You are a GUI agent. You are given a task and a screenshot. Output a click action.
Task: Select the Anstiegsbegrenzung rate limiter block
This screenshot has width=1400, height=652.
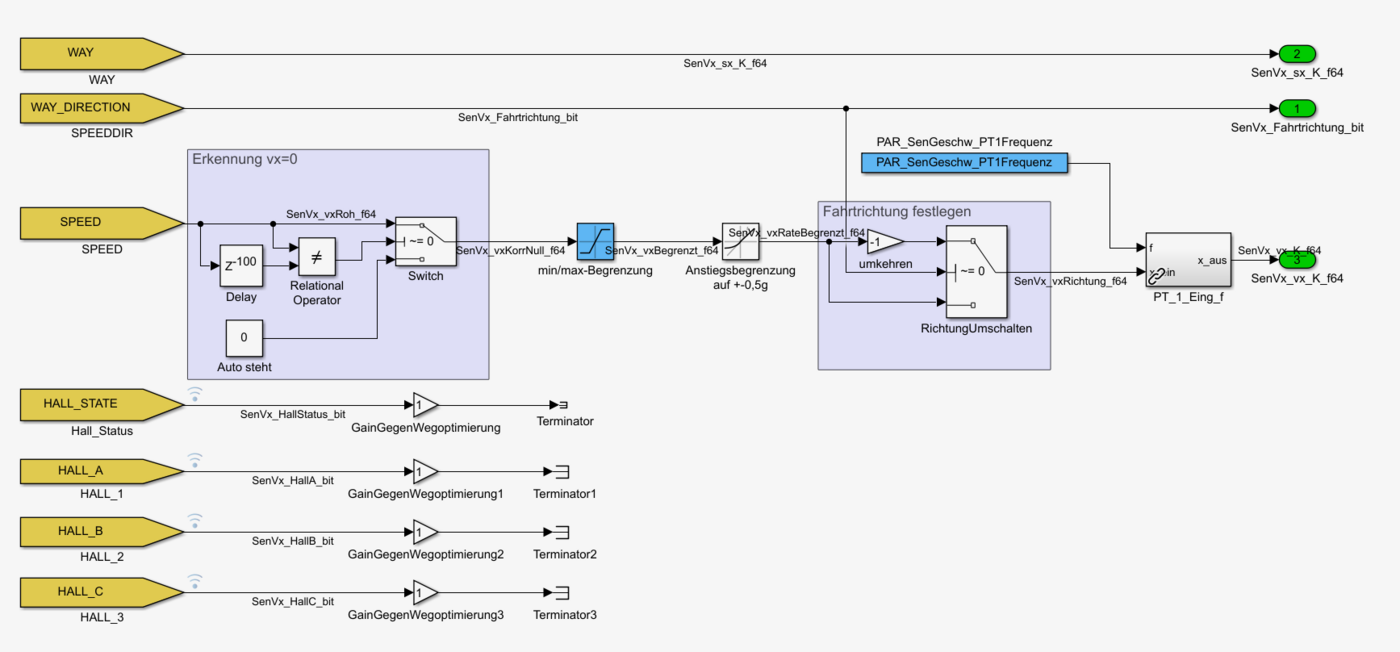[x=740, y=242]
